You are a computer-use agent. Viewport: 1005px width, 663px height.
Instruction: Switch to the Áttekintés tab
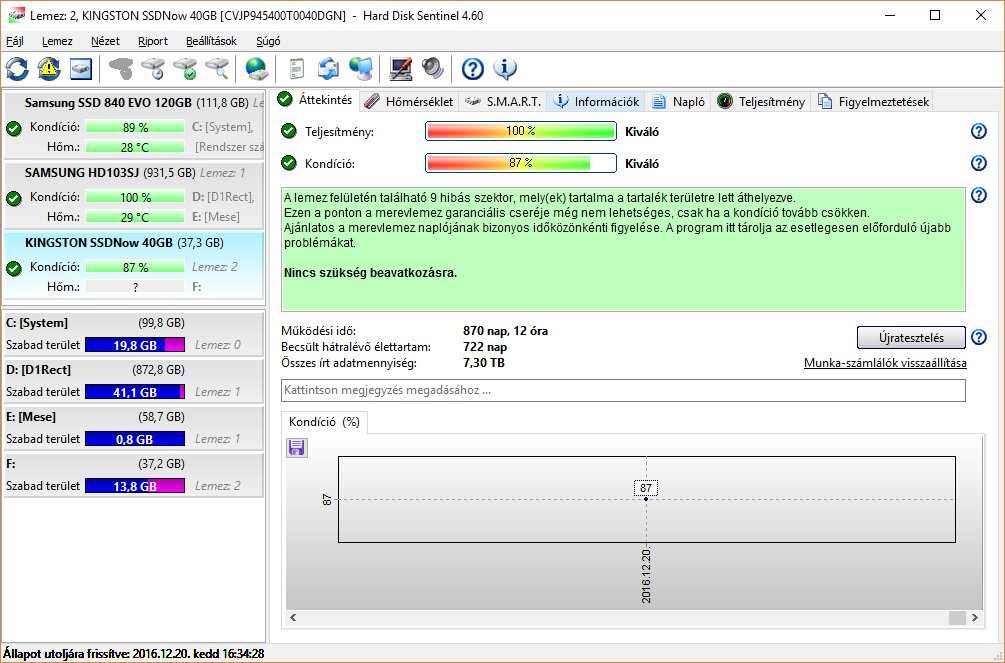[315, 99]
